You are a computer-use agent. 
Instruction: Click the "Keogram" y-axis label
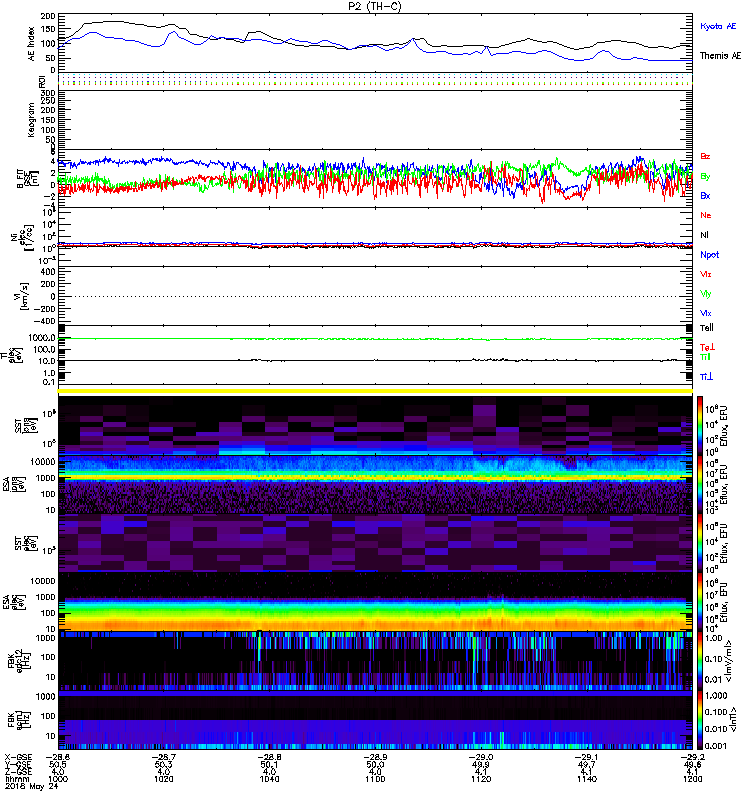tap(32, 119)
